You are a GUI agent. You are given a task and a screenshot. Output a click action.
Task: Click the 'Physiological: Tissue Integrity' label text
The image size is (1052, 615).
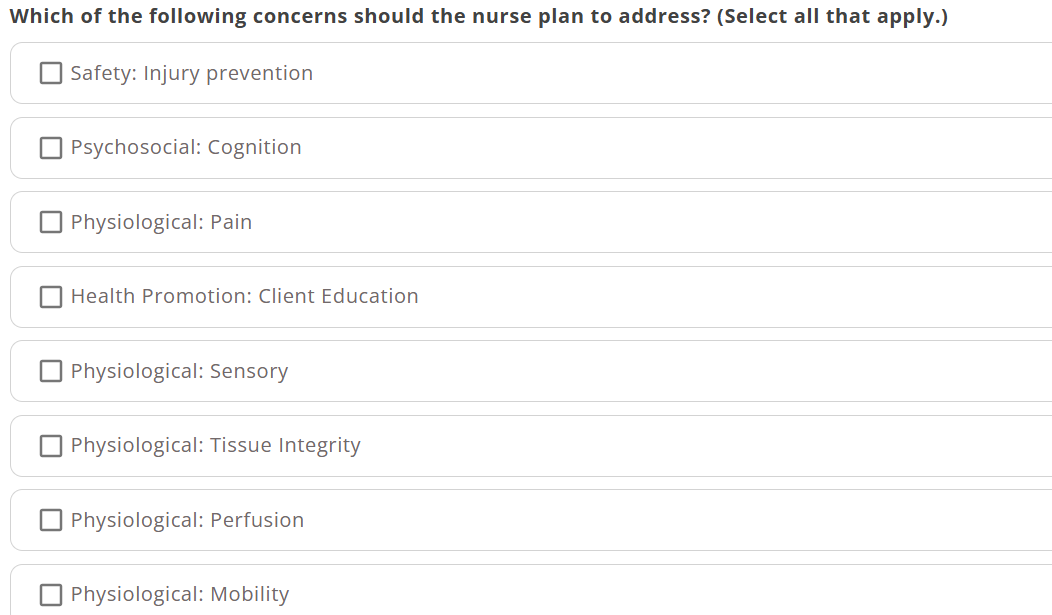click(x=215, y=446)
